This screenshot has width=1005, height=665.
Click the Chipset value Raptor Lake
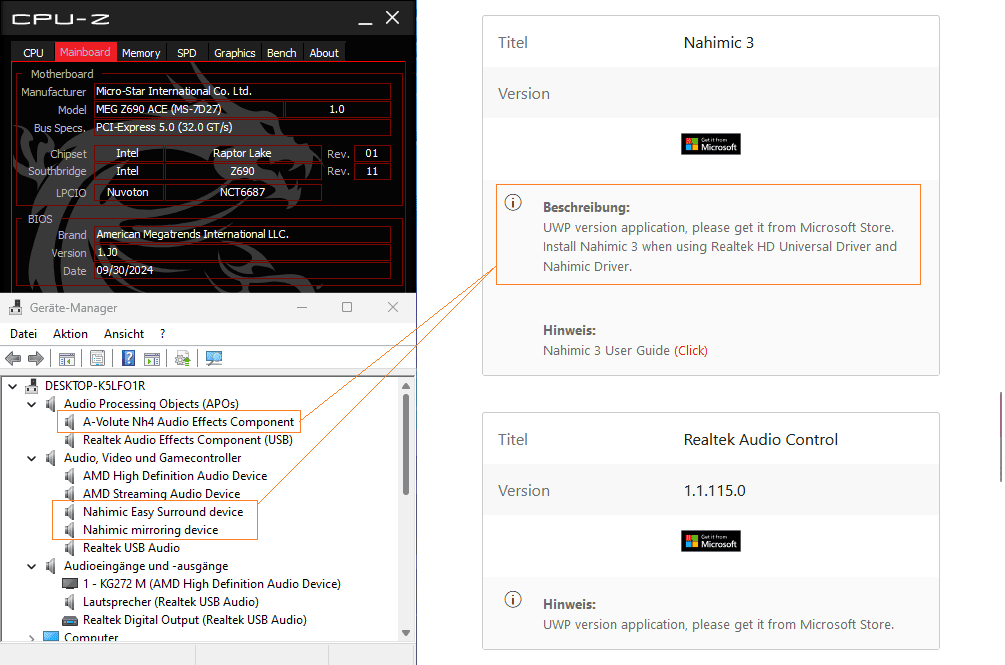tap(243, 154)
